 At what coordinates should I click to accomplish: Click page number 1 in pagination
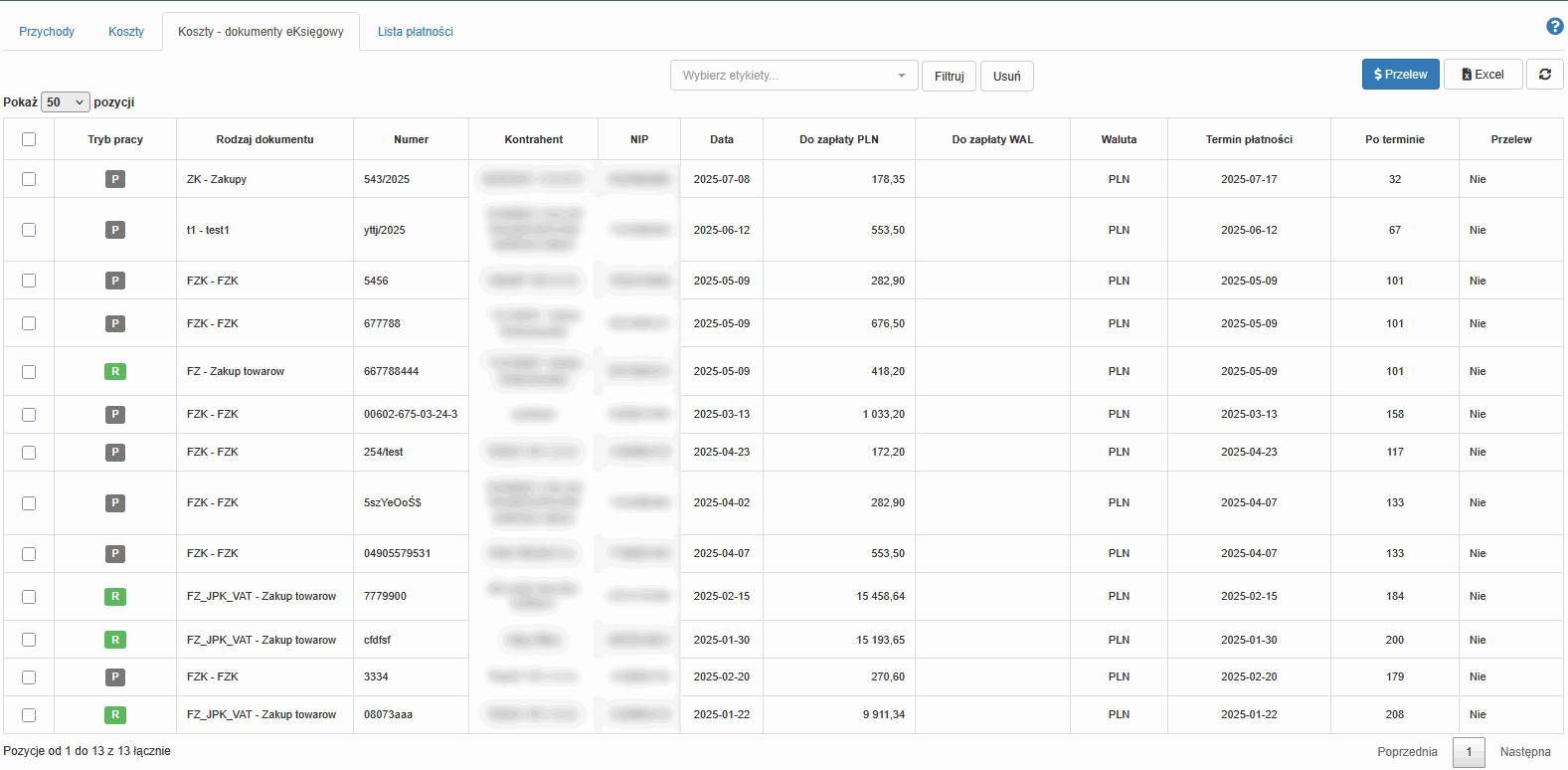1469,752
